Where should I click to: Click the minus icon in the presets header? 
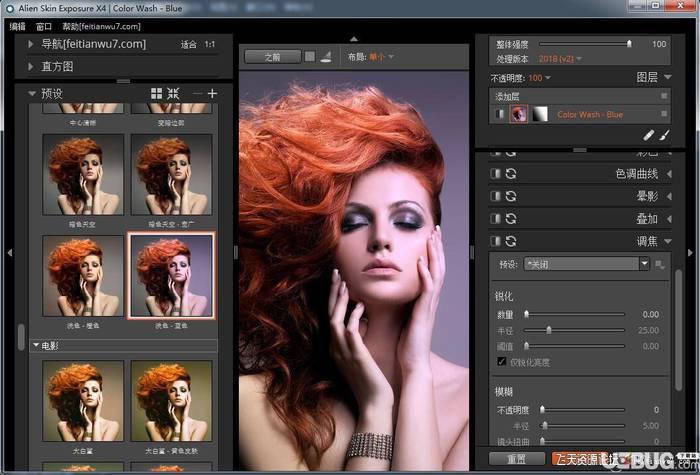(x=197, y=93)
